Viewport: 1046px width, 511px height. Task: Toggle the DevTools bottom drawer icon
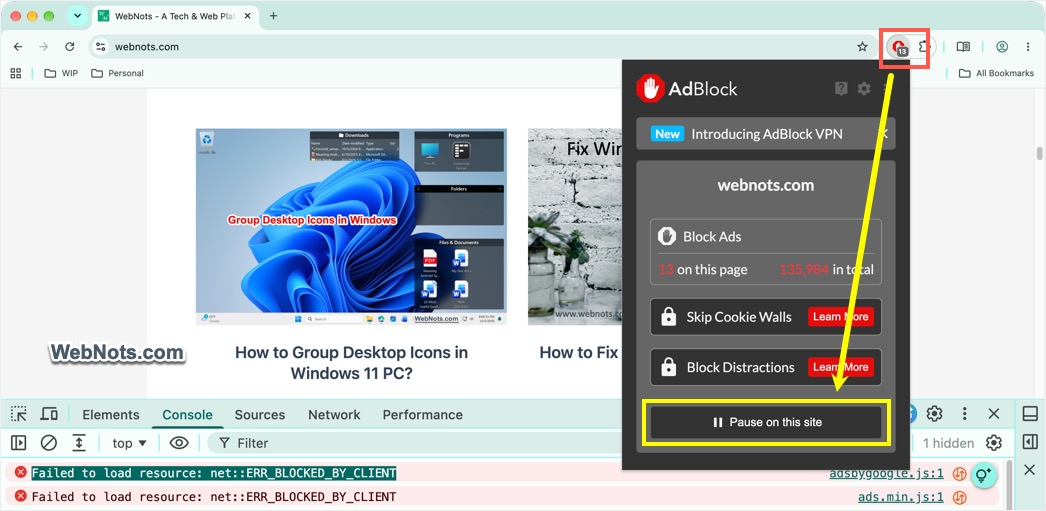1030,414
